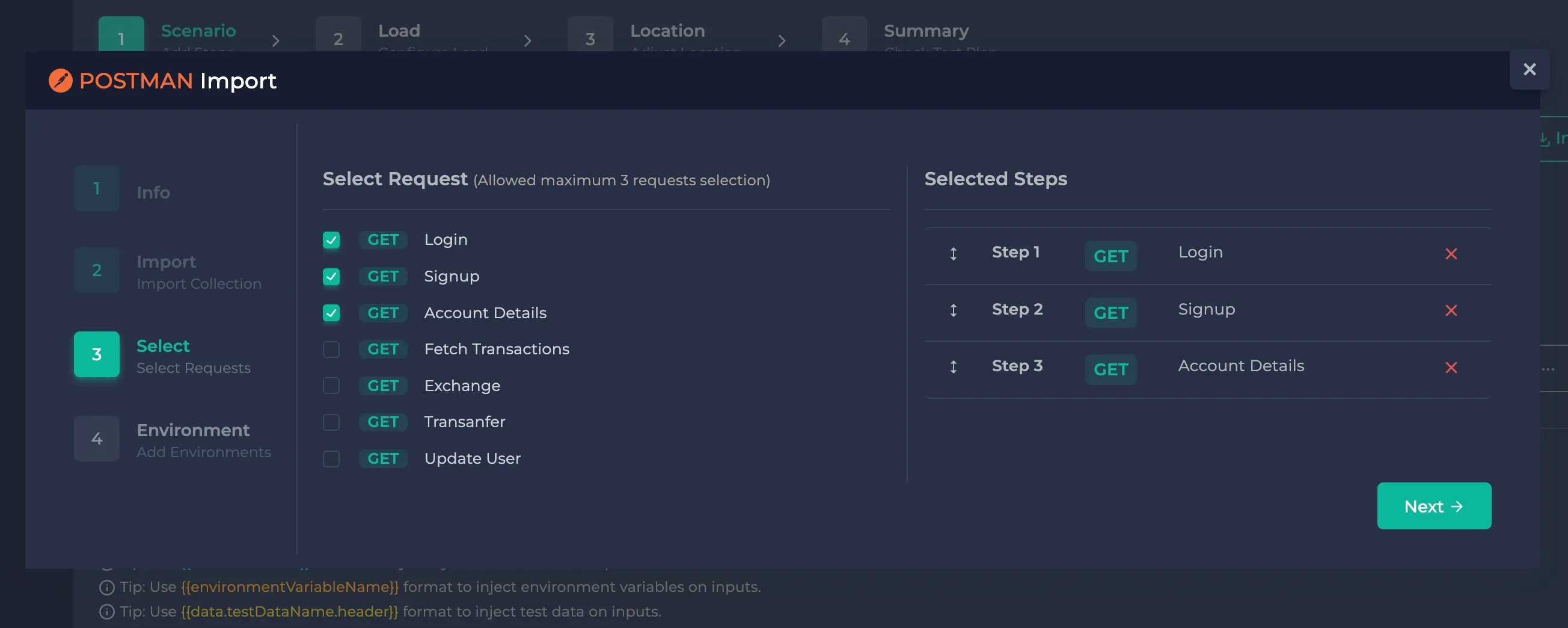This screenshot has width=1568, height=628.
Task: Click the Login text in Step 1 row
Action: pos(1199,252)
